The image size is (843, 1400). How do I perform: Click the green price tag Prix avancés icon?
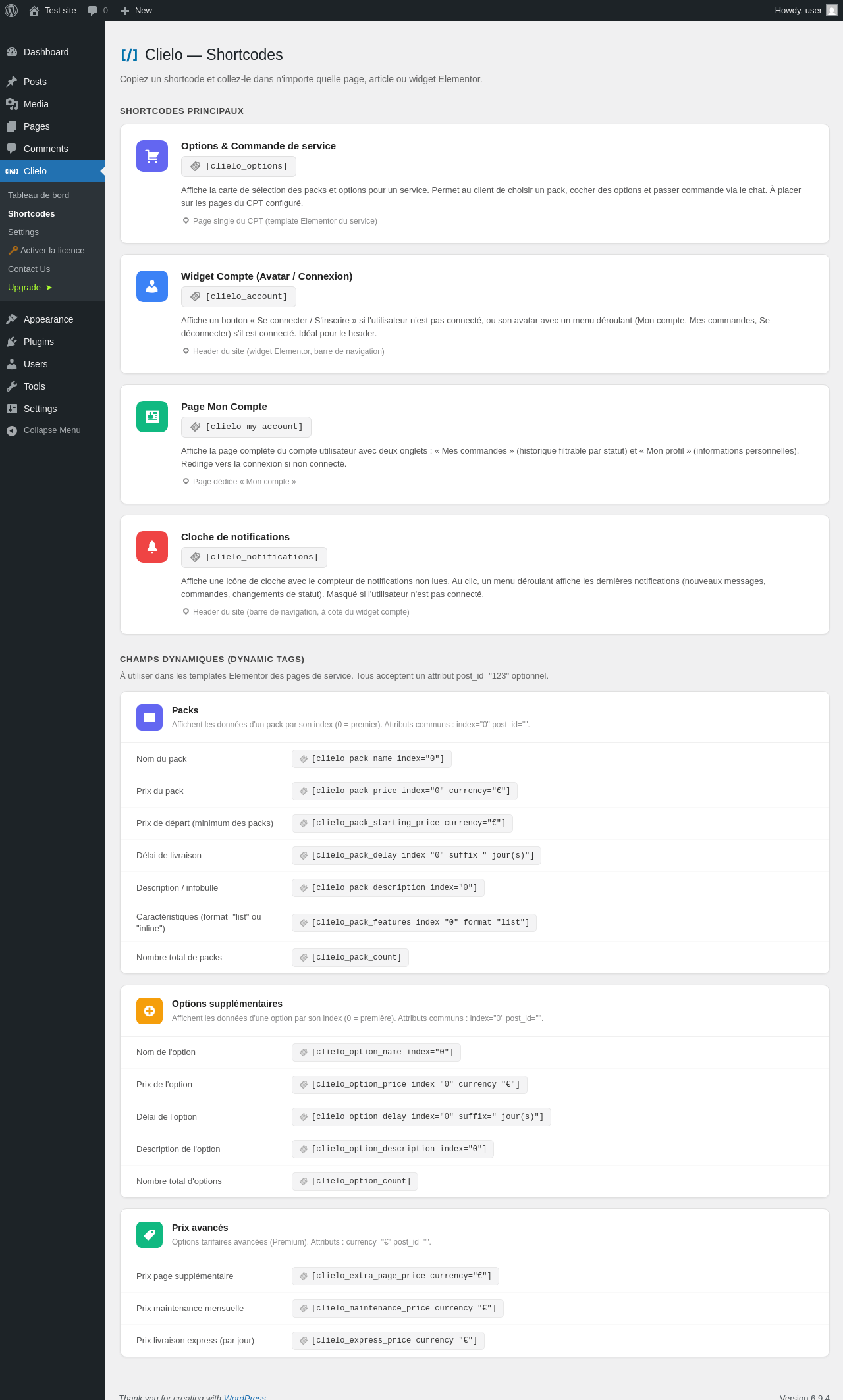[x=150, y=1235]
